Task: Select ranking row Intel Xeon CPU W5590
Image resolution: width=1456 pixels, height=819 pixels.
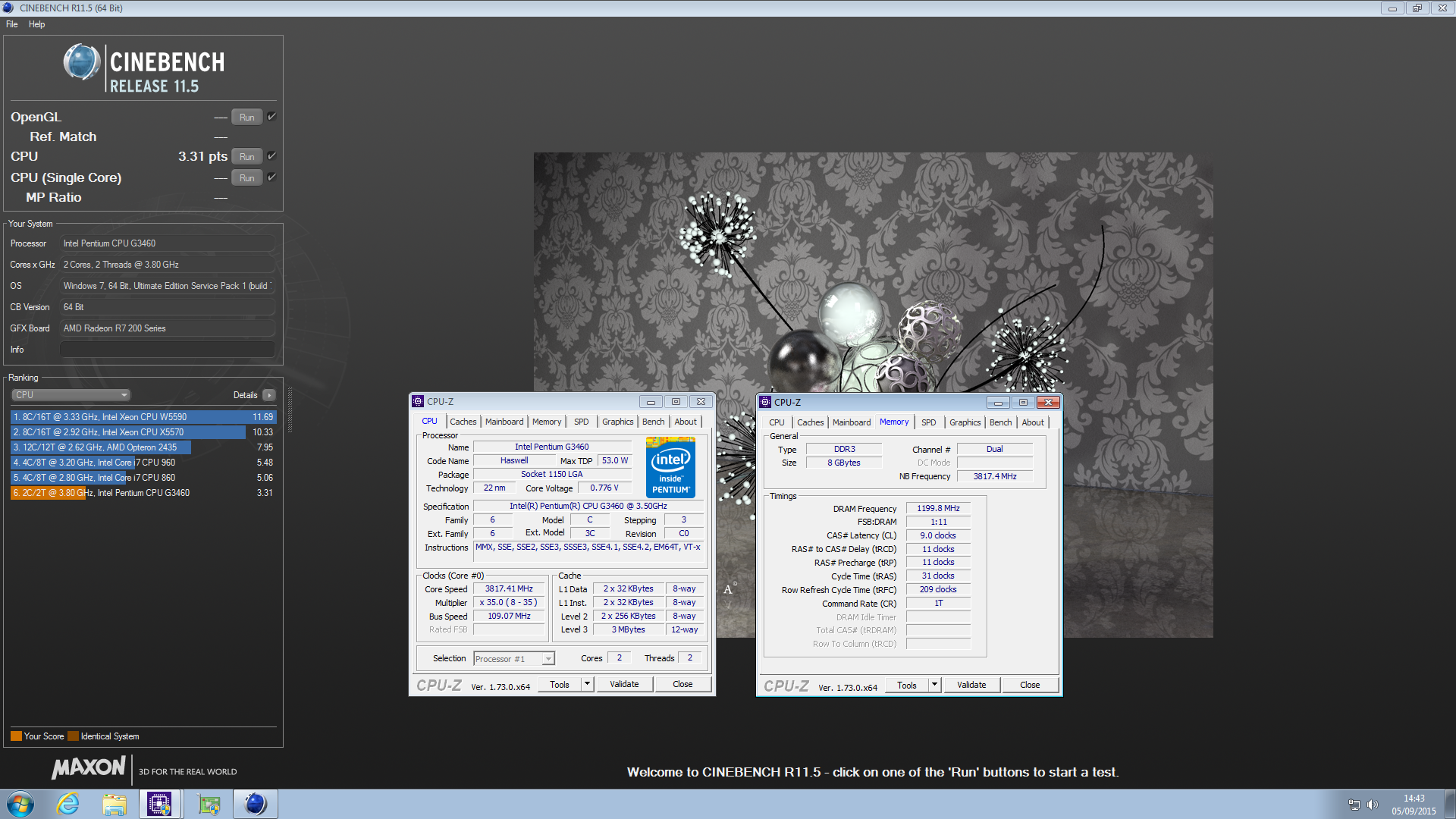Action: pos(143,417)
